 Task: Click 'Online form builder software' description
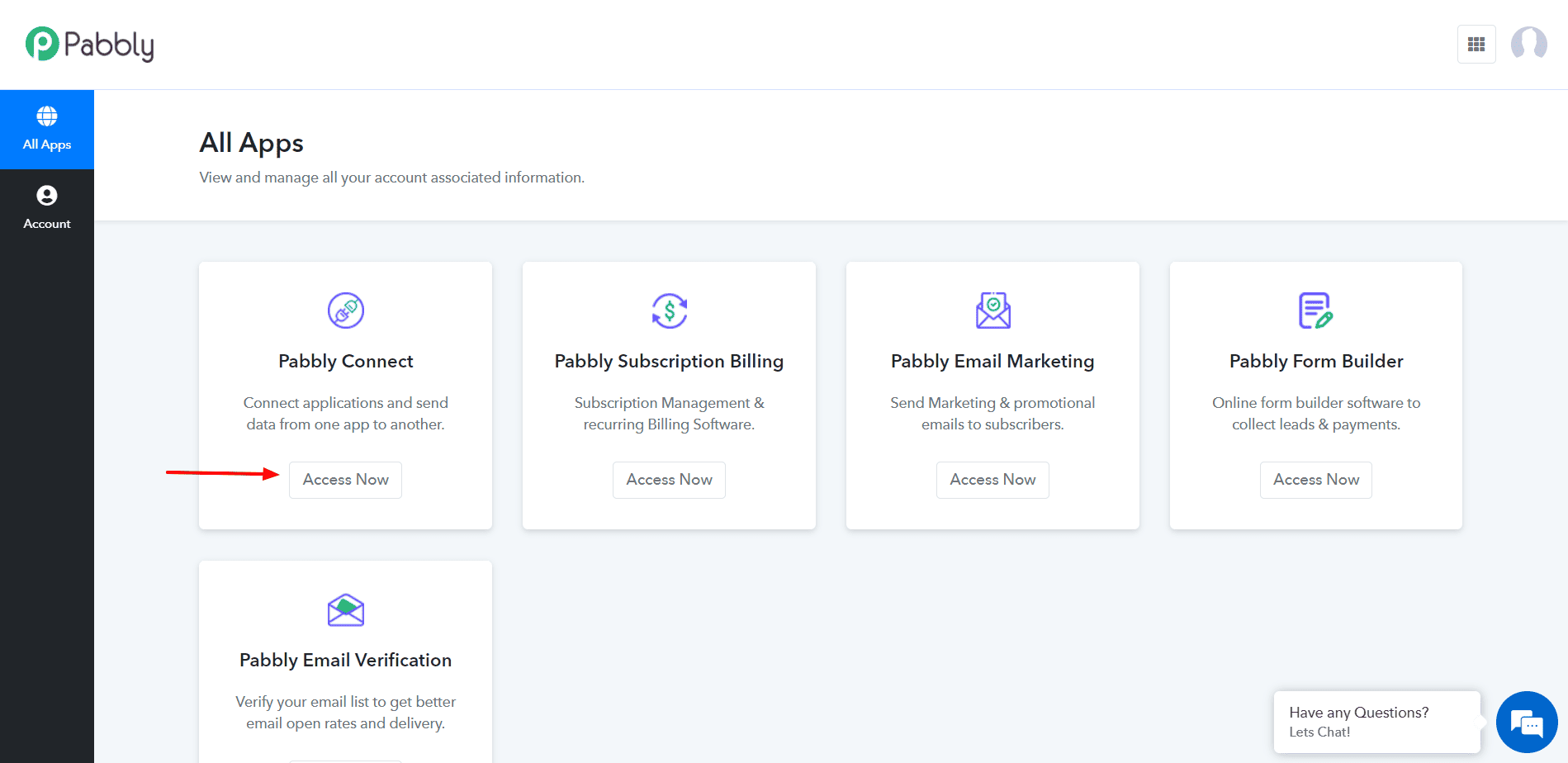(x=1316, y=414)
